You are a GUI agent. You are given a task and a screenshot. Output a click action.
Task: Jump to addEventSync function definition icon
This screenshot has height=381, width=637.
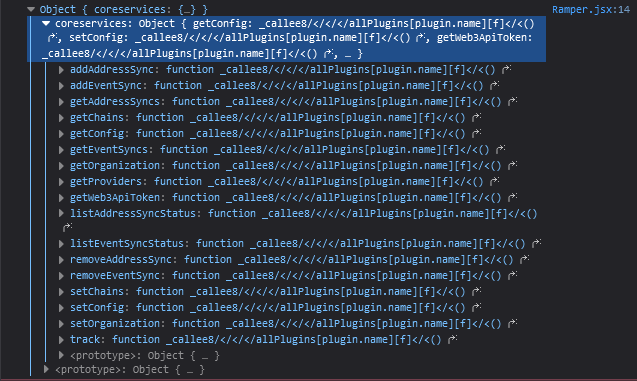pos(494,85)
